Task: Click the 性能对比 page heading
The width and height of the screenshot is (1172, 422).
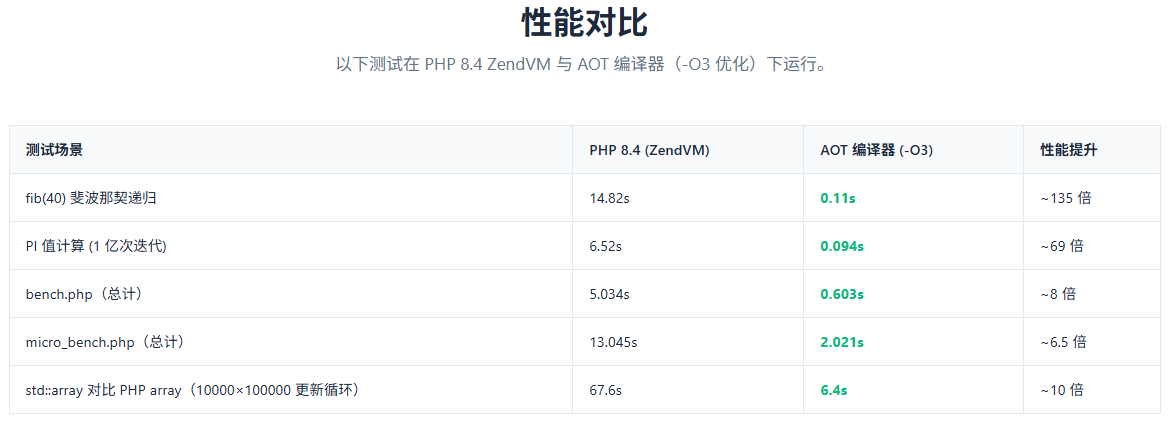Action: tap(585, 23)
